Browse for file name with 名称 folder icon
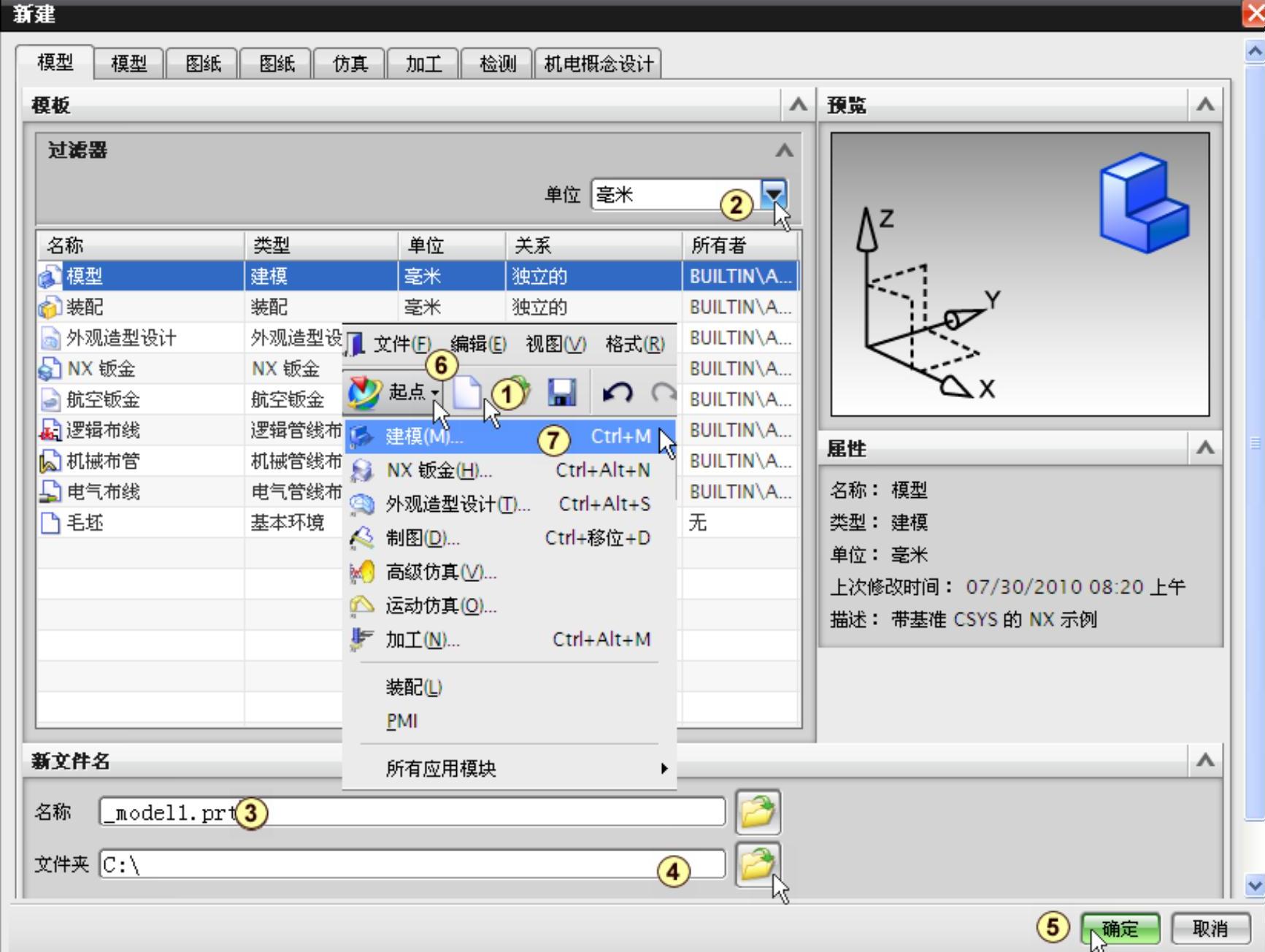The image size is (1265, 952). tap(758, 812)
